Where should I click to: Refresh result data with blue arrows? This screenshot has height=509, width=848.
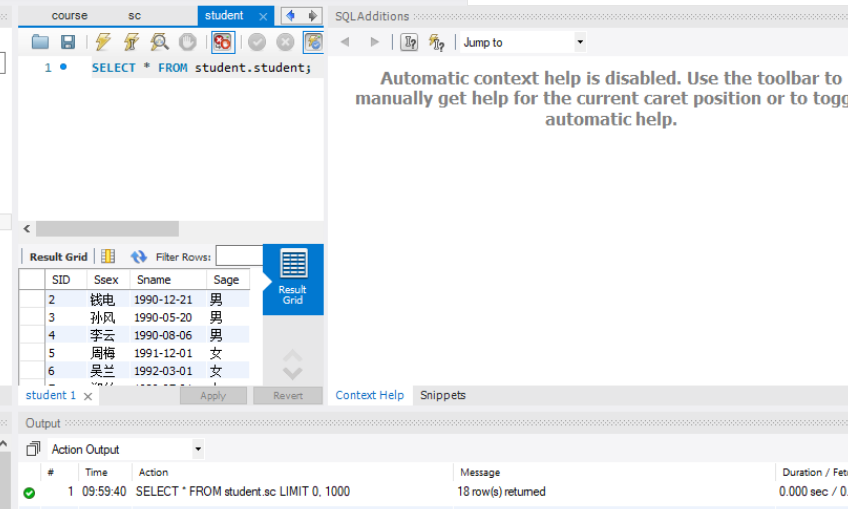[138, 256]
